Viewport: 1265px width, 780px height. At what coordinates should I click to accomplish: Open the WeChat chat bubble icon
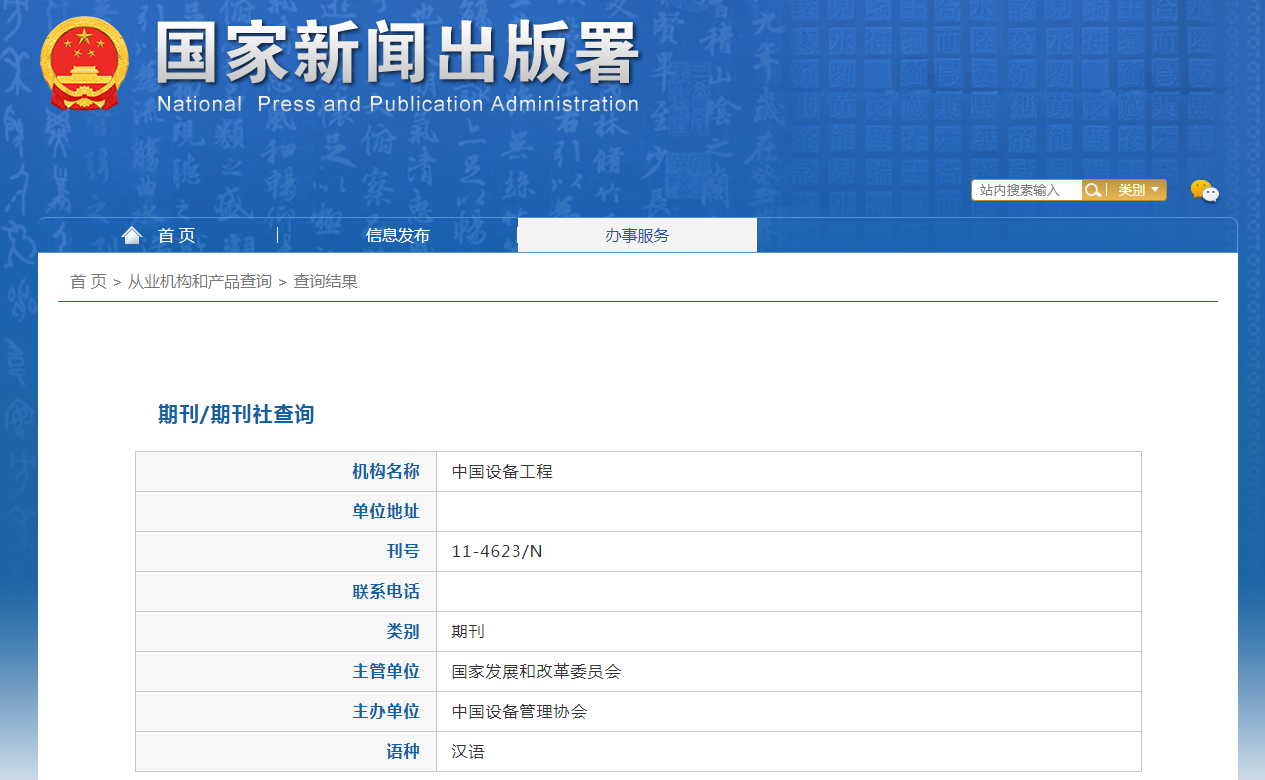(1204, 190)
